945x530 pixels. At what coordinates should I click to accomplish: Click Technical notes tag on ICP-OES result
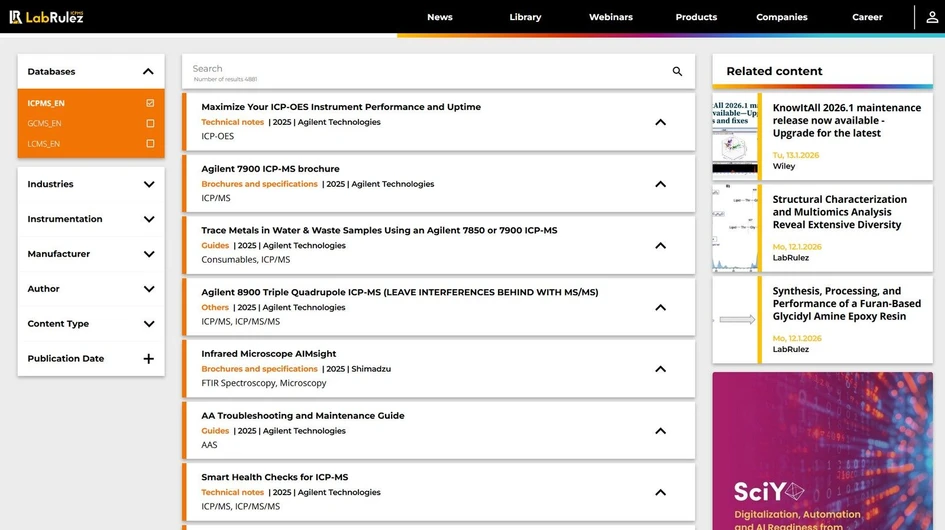[233, 122]
